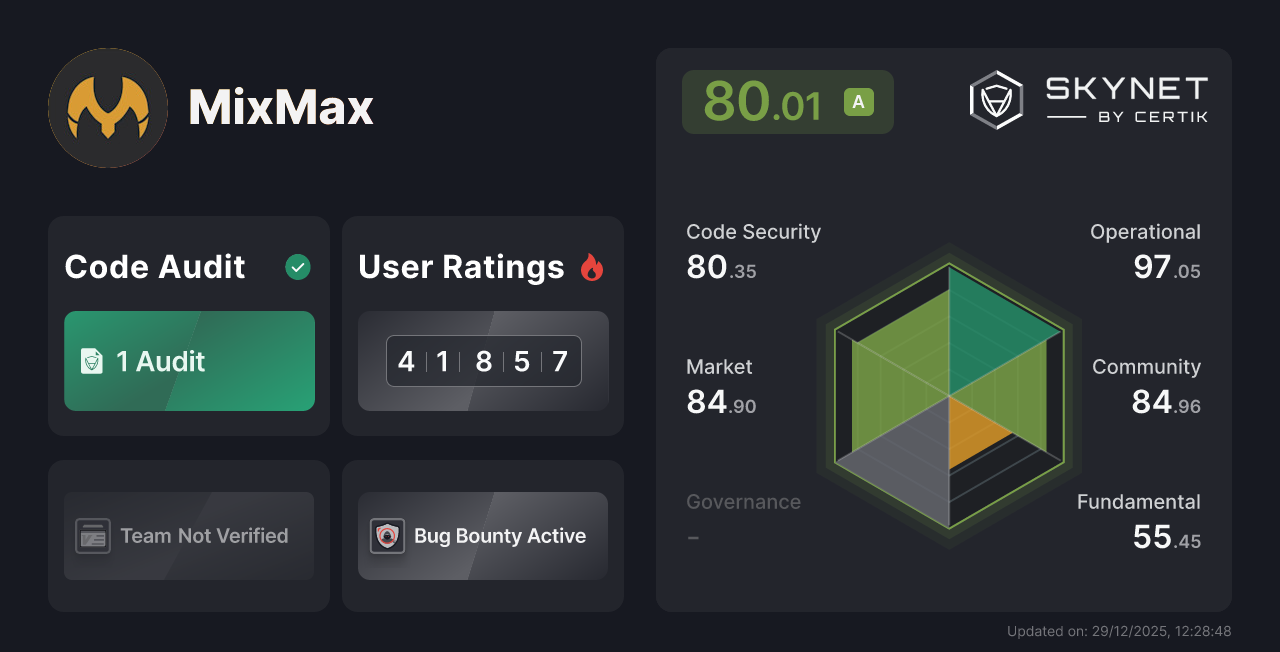
Task: Select the green checkmark on Code Audit
Action: tap(297, 266)
